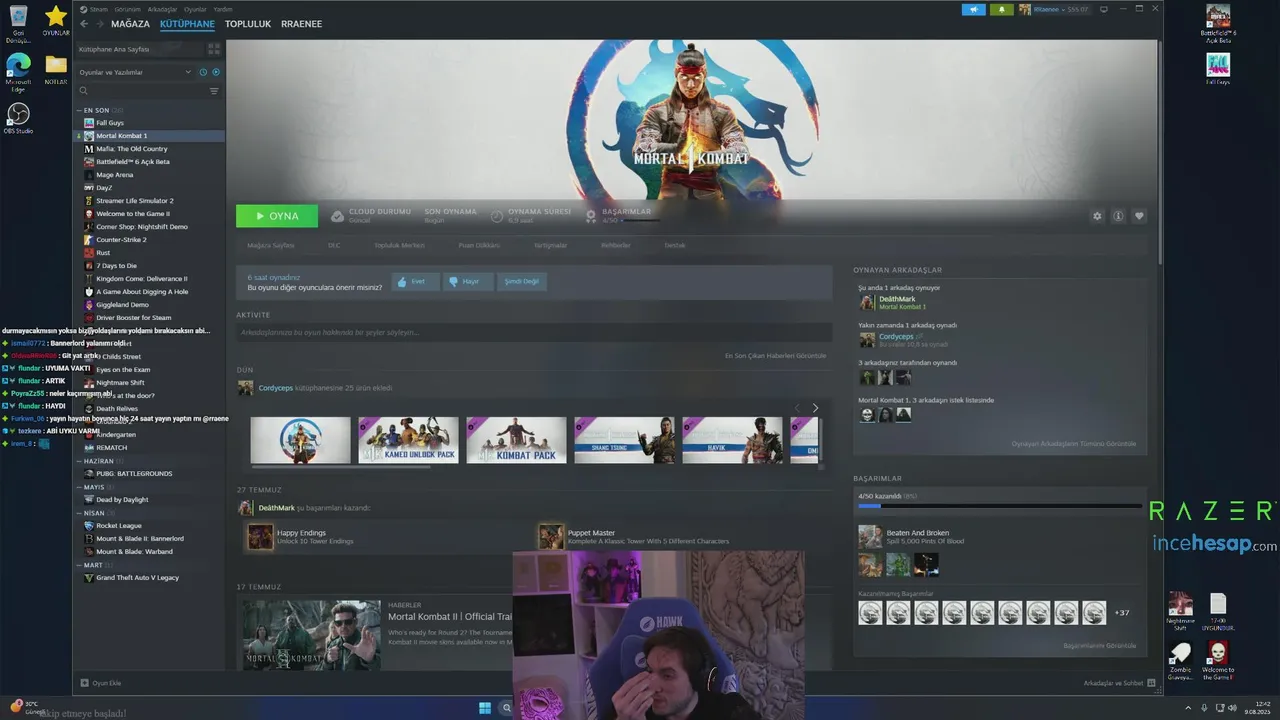Open Topluluk Merkezi link

[399, 245]
